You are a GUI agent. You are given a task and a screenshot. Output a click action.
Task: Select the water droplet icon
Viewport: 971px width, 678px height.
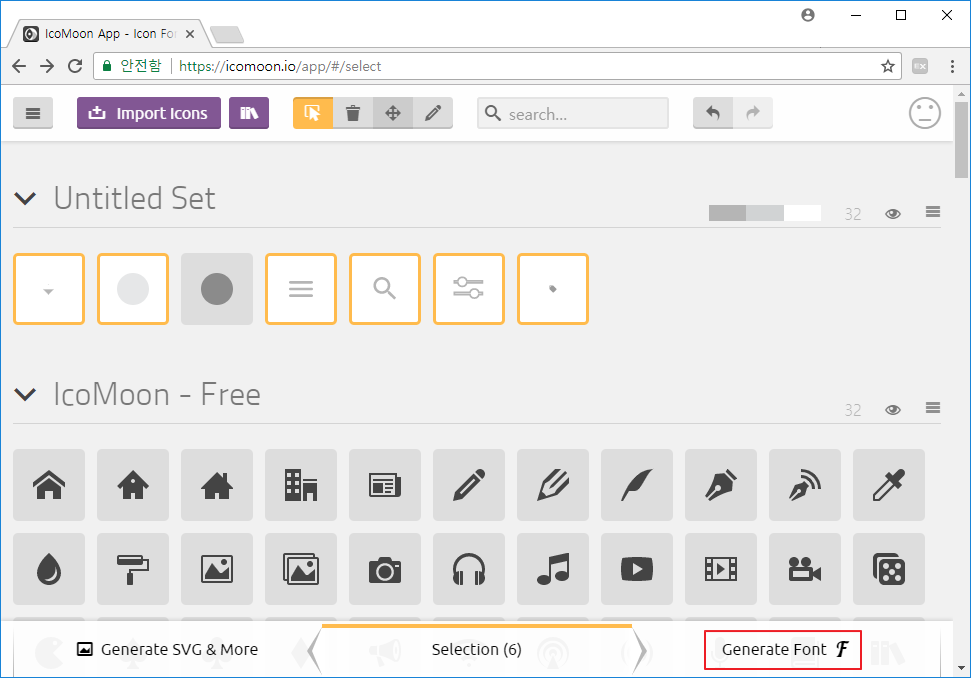[49, 569]
